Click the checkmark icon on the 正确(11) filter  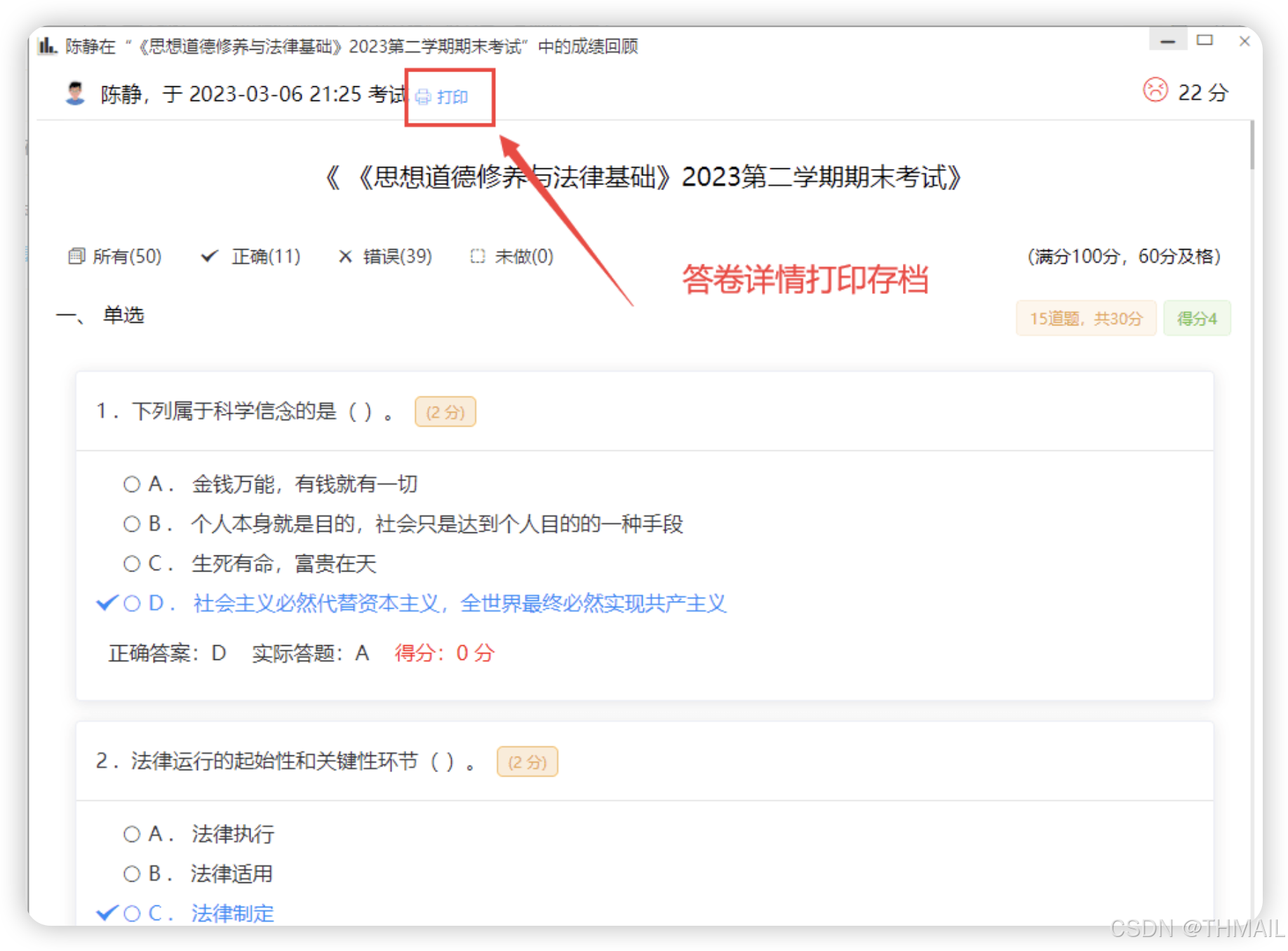coord(209,256)
